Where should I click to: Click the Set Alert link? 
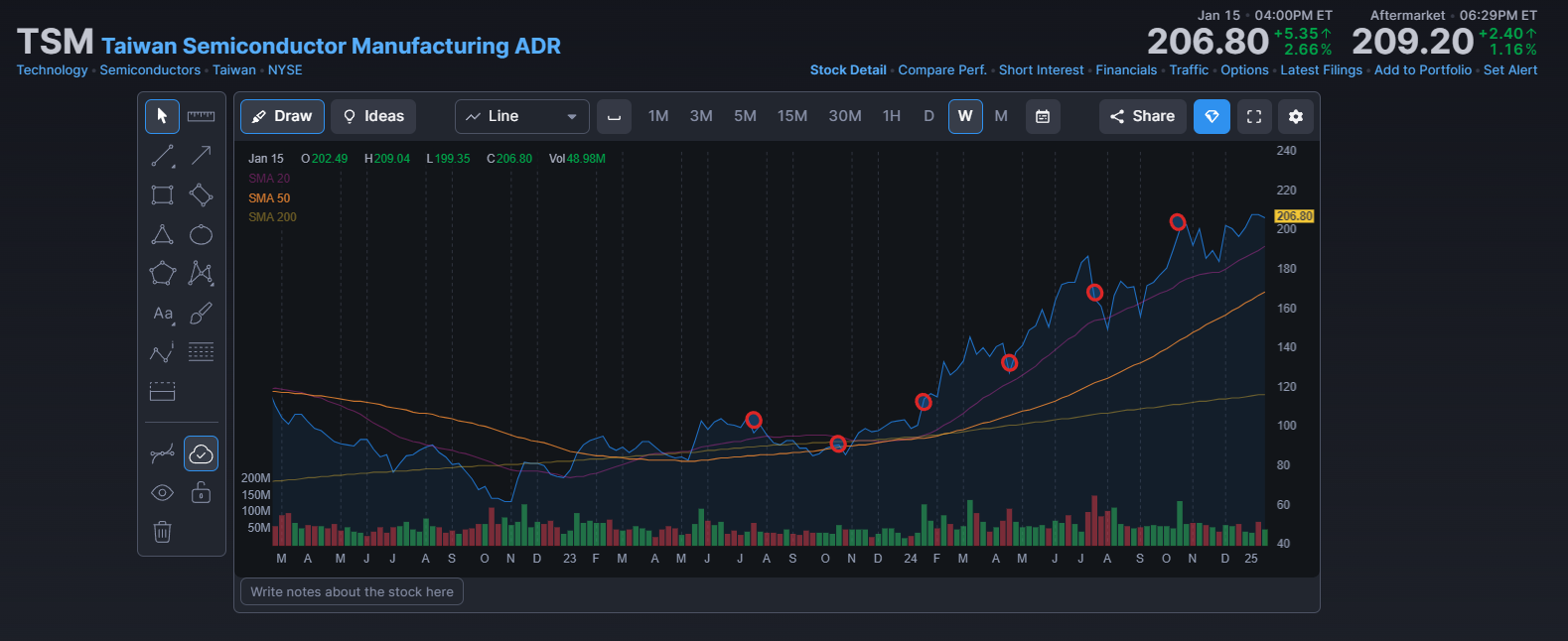(1510, 70)
